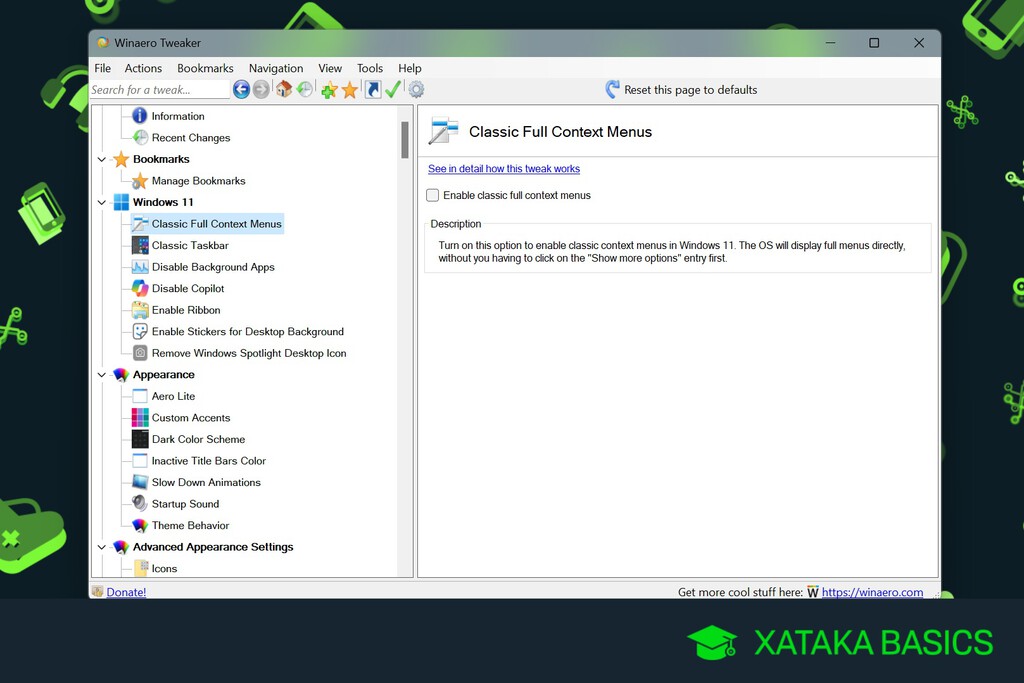Screen dimensions: 1024x683
Task: Click the Search for a tweak field
Action: tap(158, 90)
